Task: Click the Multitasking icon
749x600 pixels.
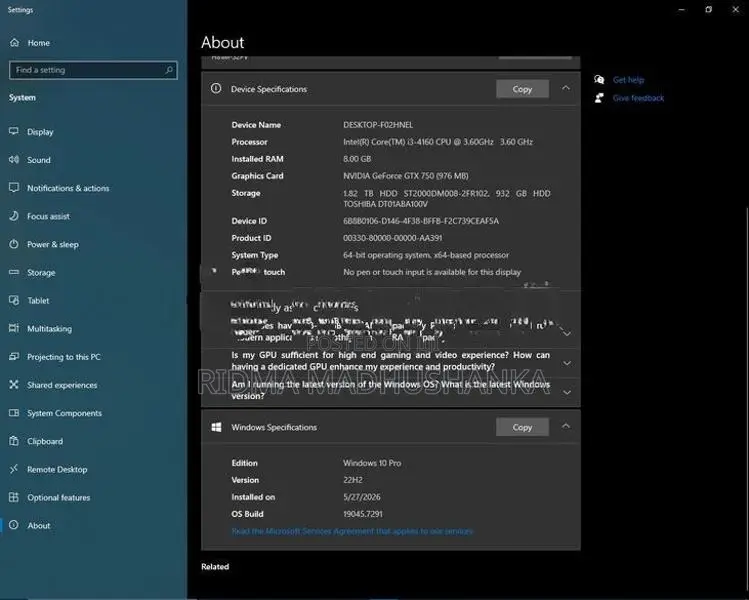Action: coord(14,328)
